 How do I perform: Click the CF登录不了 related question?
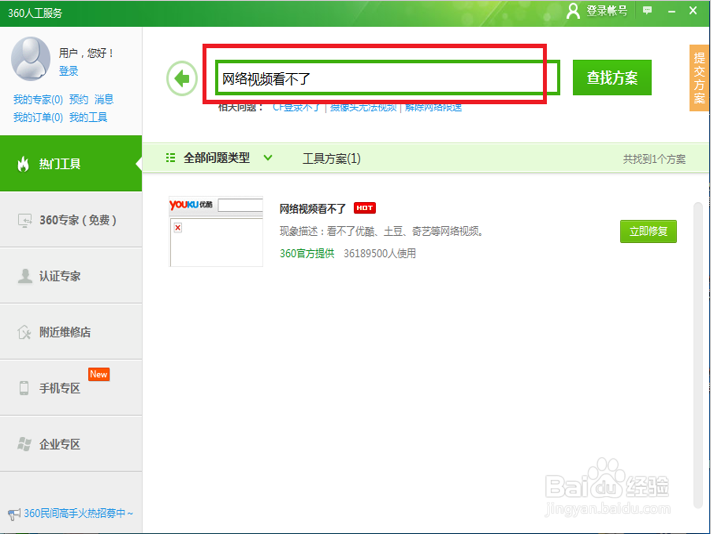(297, 107)
